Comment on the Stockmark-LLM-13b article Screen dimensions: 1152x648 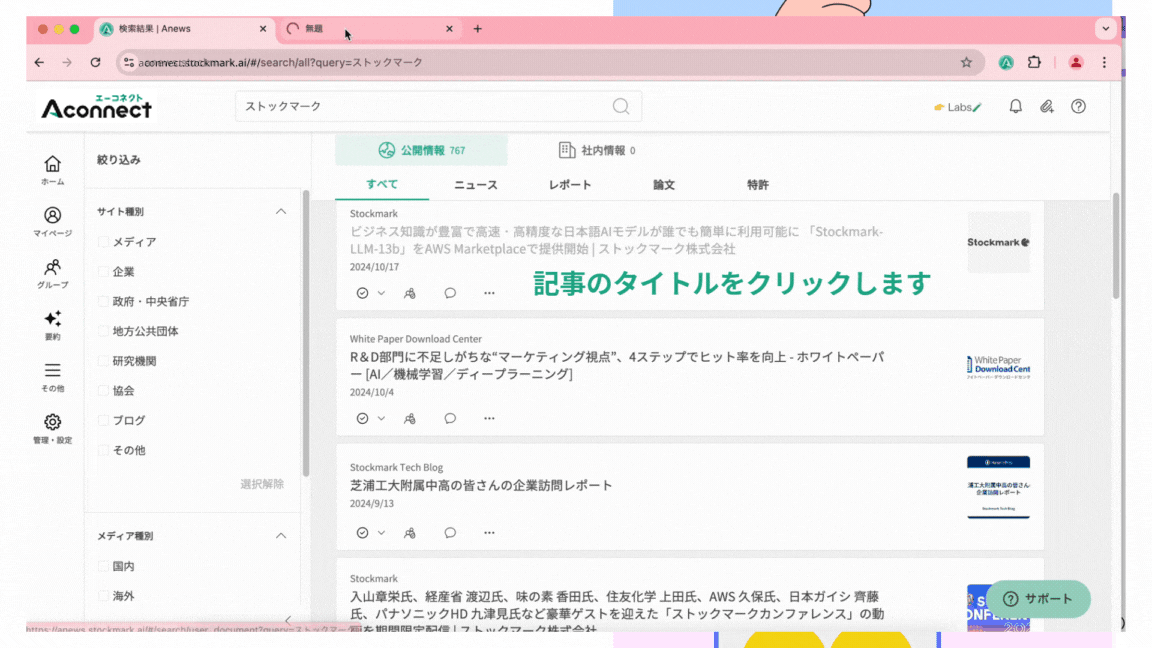point(450,293)
